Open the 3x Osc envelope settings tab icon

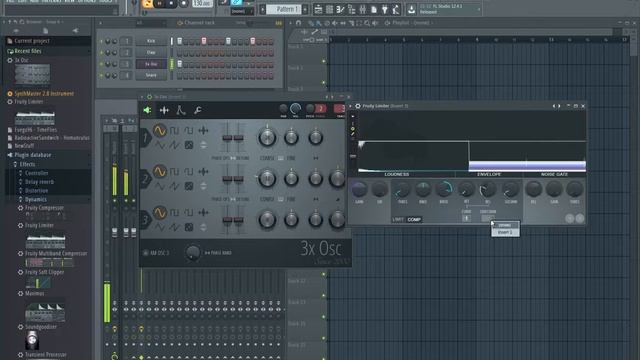(x=181, y=110)
